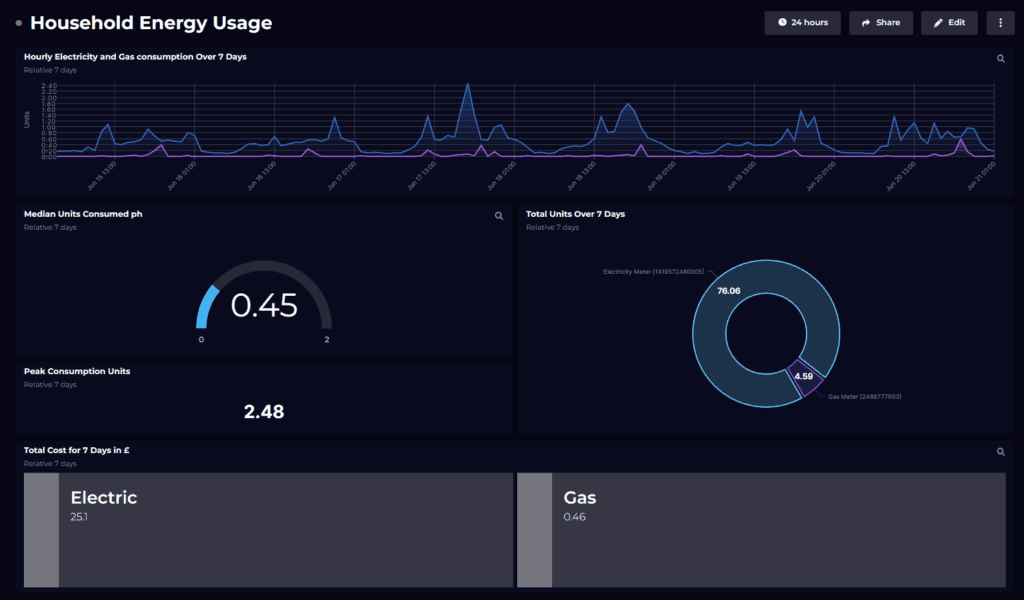Click the magnifier icon on Median Units Consumed panel
The height and width of the screenshot is (600, 1024).
499,216
